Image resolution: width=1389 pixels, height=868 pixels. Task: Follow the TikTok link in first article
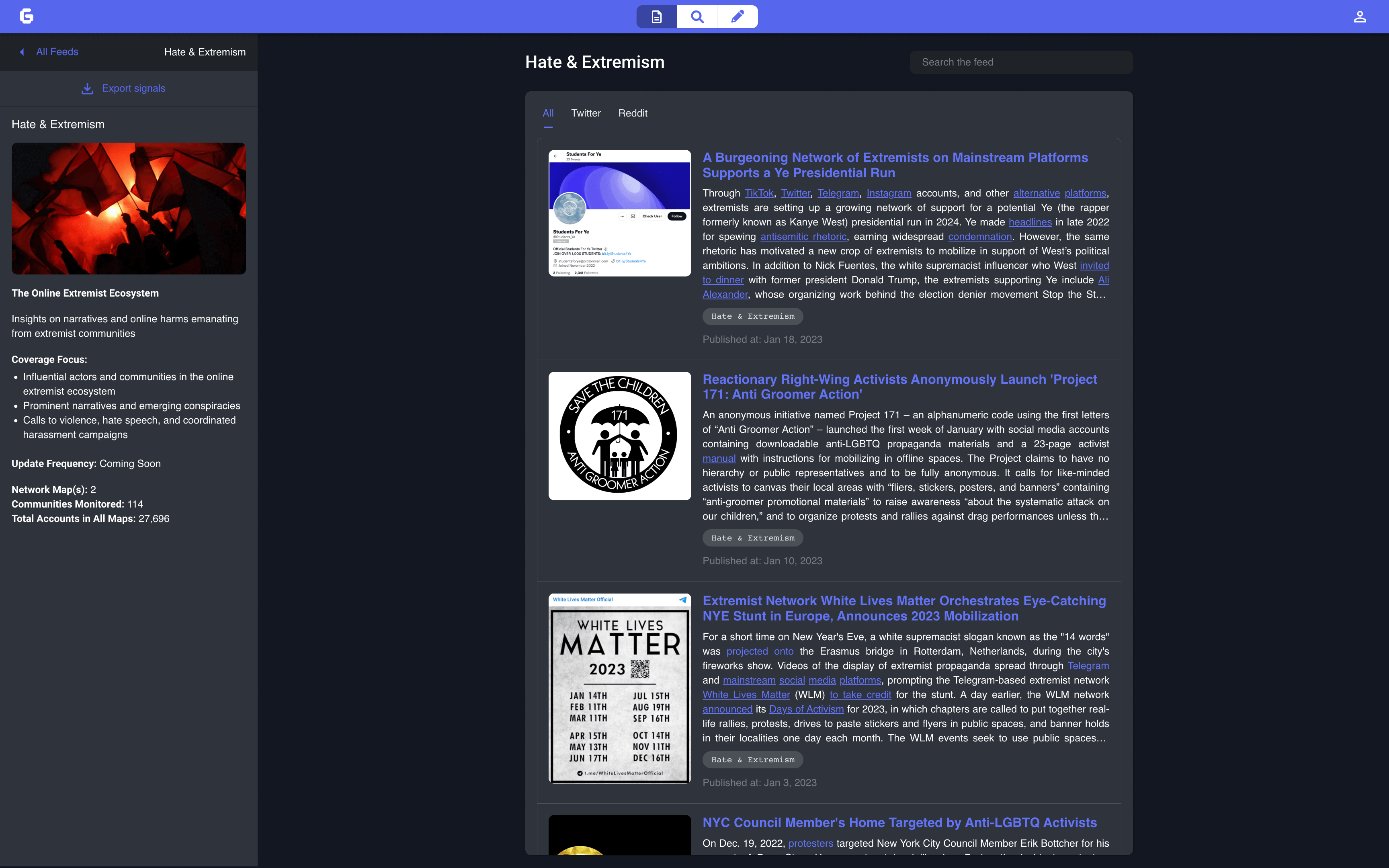(759, 193)
